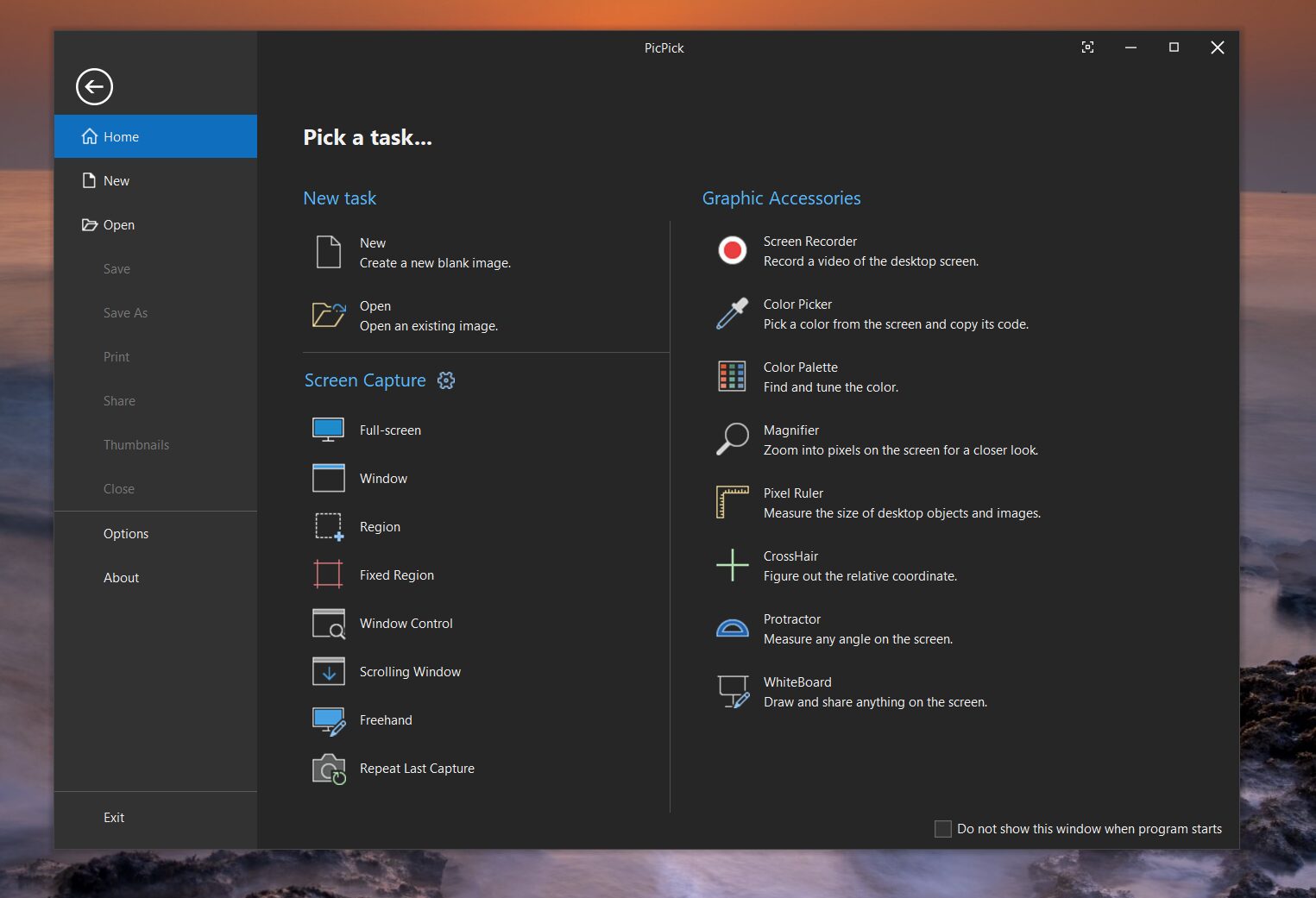Screen dimensions: 1316x898
Task: Click Exit at the sidebar bottom
Action: tap(114, 818)
